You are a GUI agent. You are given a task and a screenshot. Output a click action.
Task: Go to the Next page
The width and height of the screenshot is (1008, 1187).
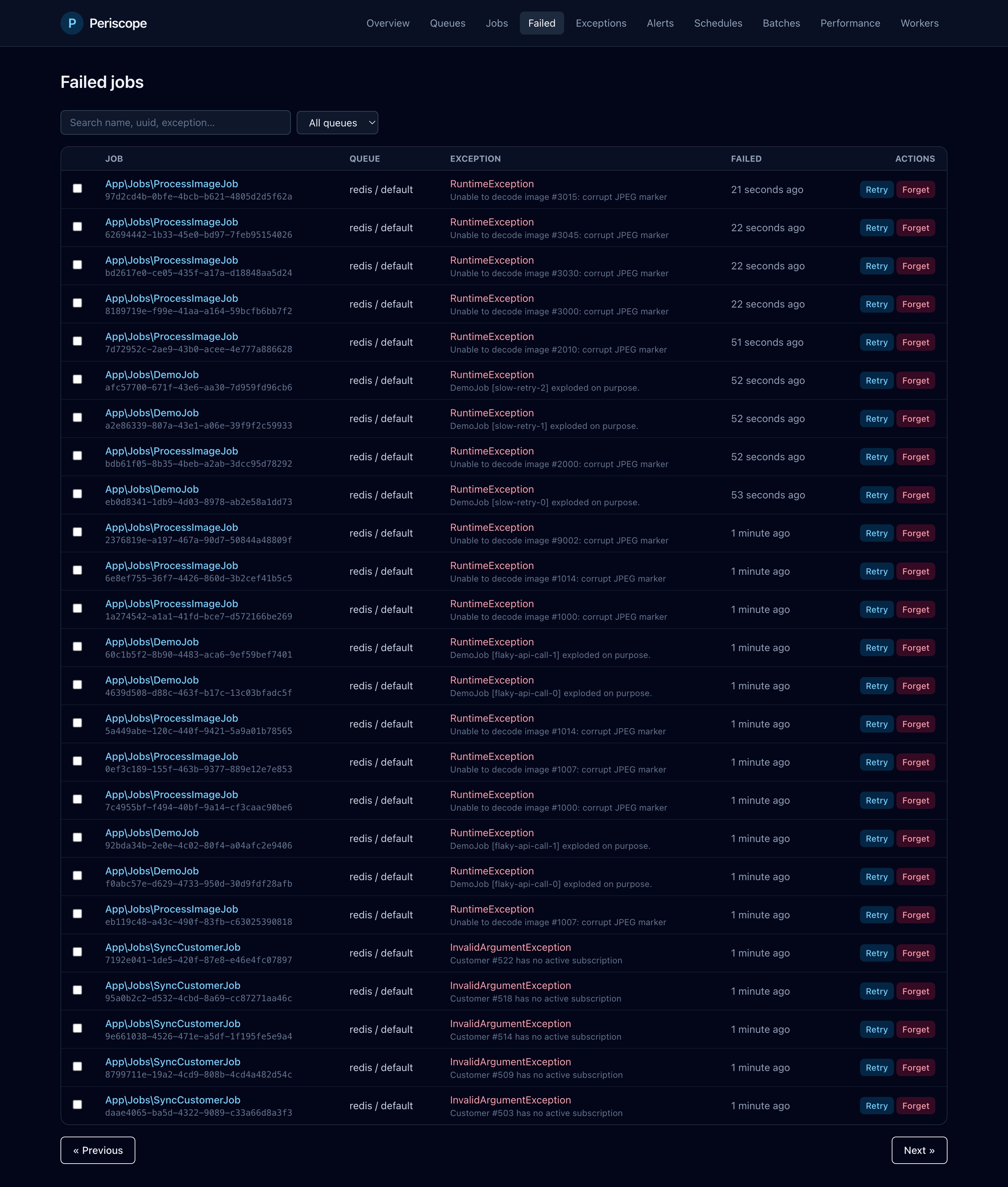pyautogui.click(x=919, y=1150)
